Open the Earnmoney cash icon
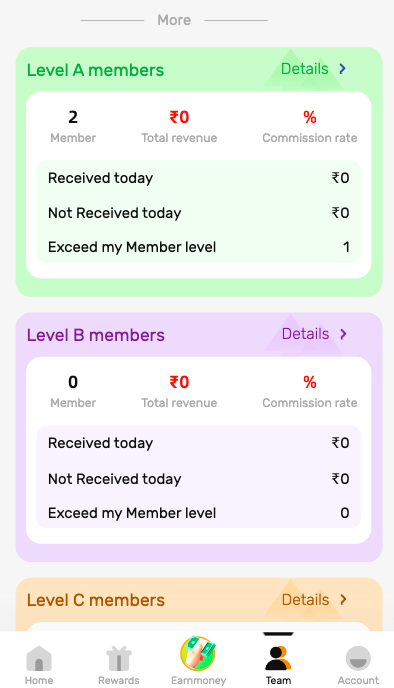The image size is (394, 688). click(198, 654)
